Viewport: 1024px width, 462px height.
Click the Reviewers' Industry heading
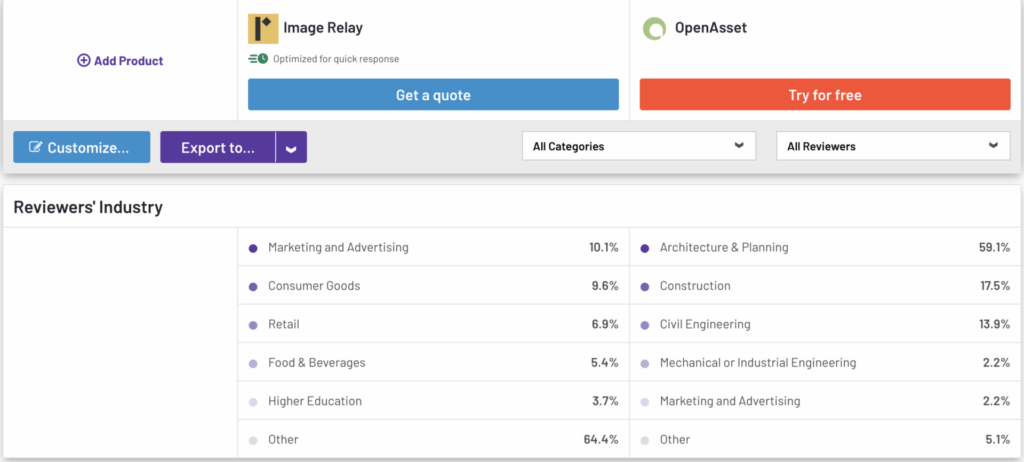coord(88,207)
